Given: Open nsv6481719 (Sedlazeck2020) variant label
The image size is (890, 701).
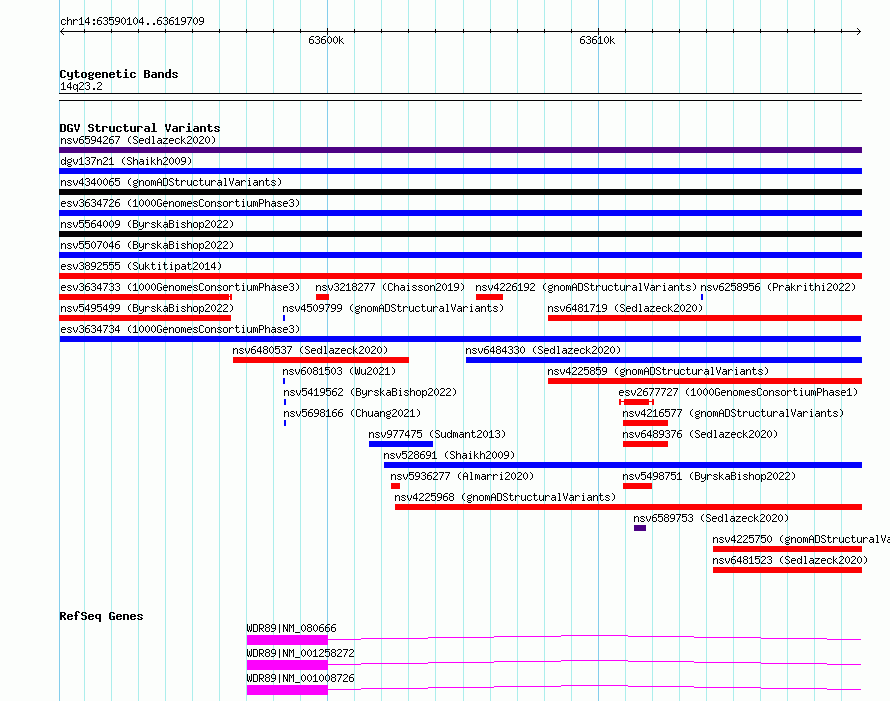Looking at the screenshot, I should [x=625, y=308].
